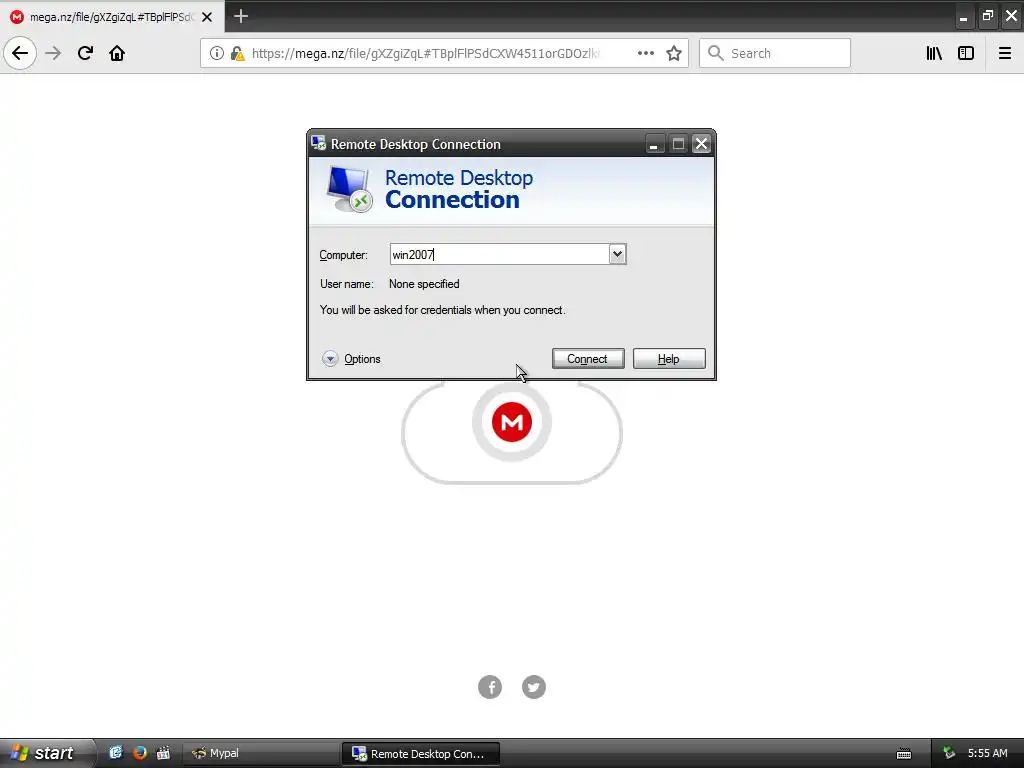The image size is (1024, 768).
Task: Select Remote Desktop Con... taskbar button
Action: (x=421, y=754)
